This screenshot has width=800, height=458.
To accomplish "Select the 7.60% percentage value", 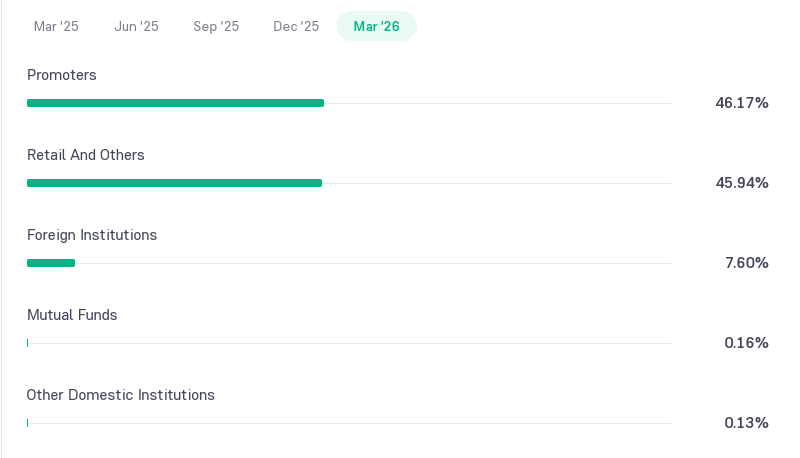I will tap(747, 263).
